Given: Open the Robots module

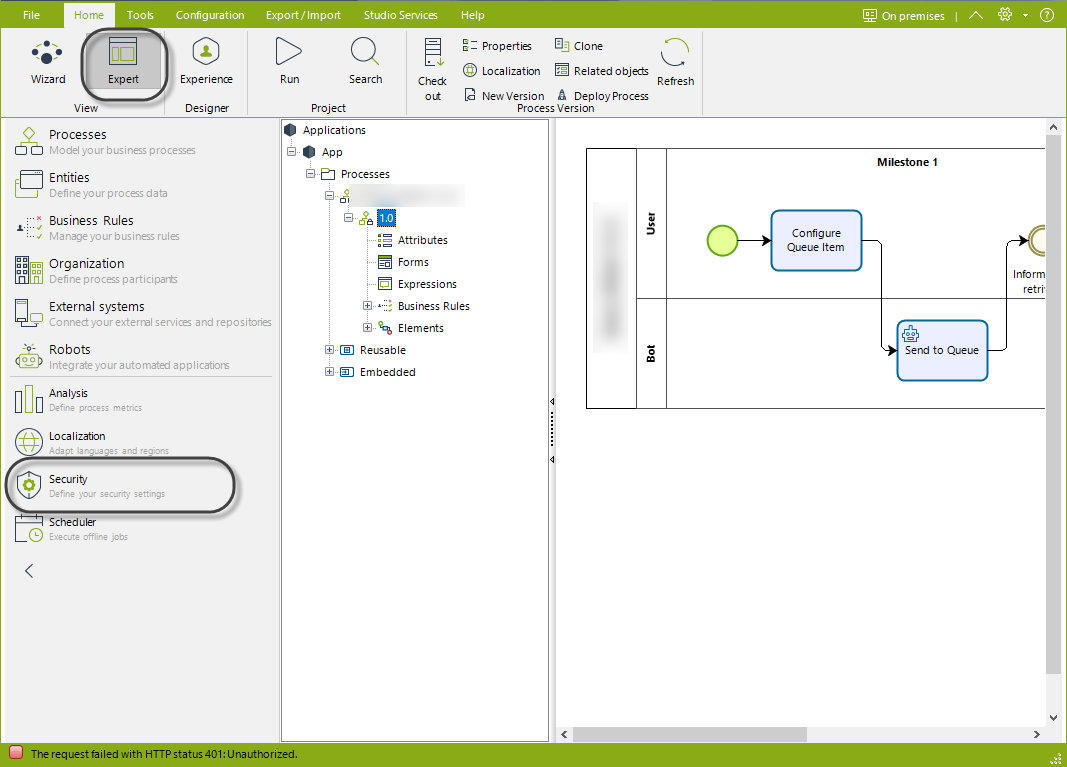Looking at the screenshot, I should [x=122, y=356].
